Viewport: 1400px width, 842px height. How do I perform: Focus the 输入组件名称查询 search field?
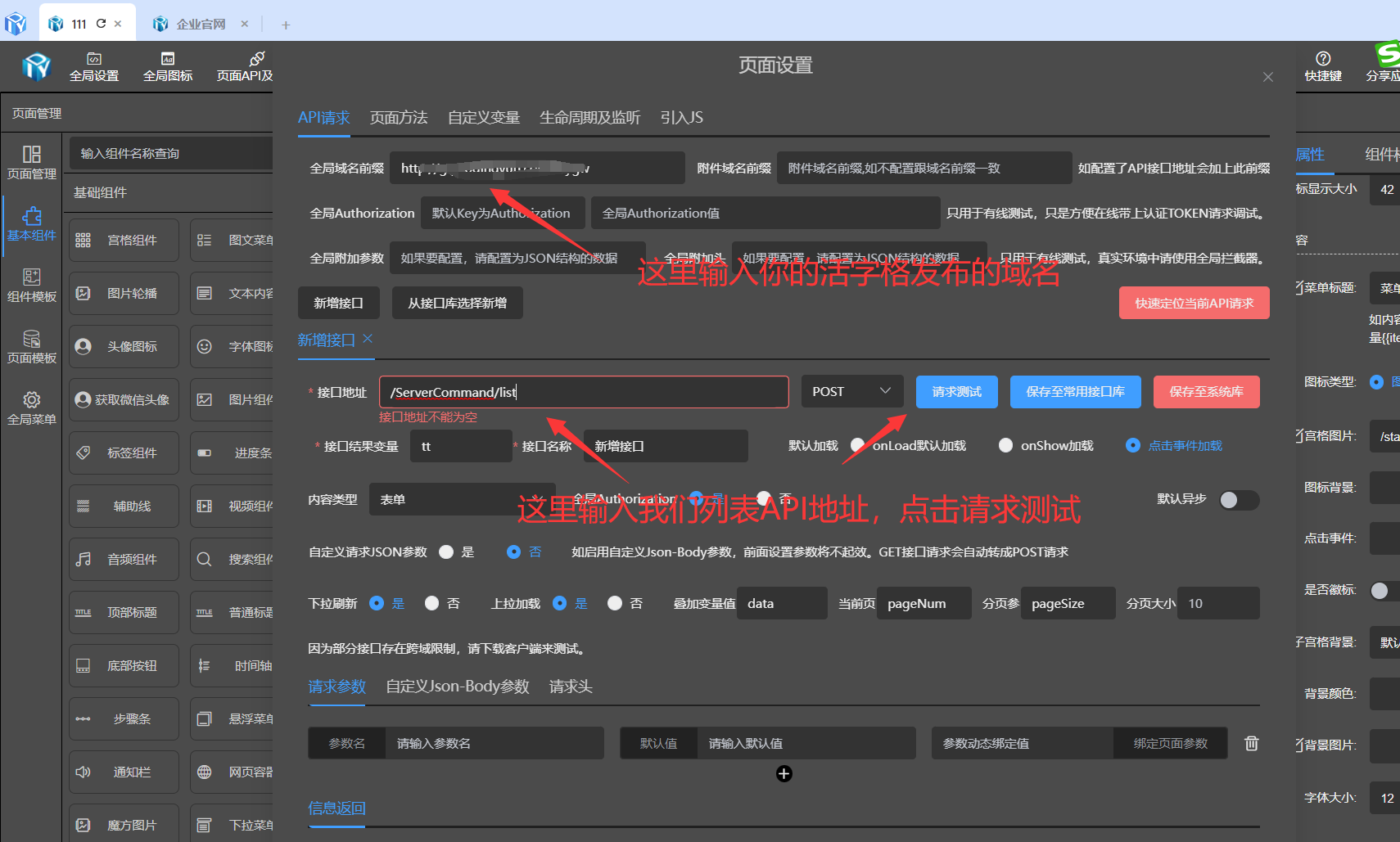tap(171, 153)
